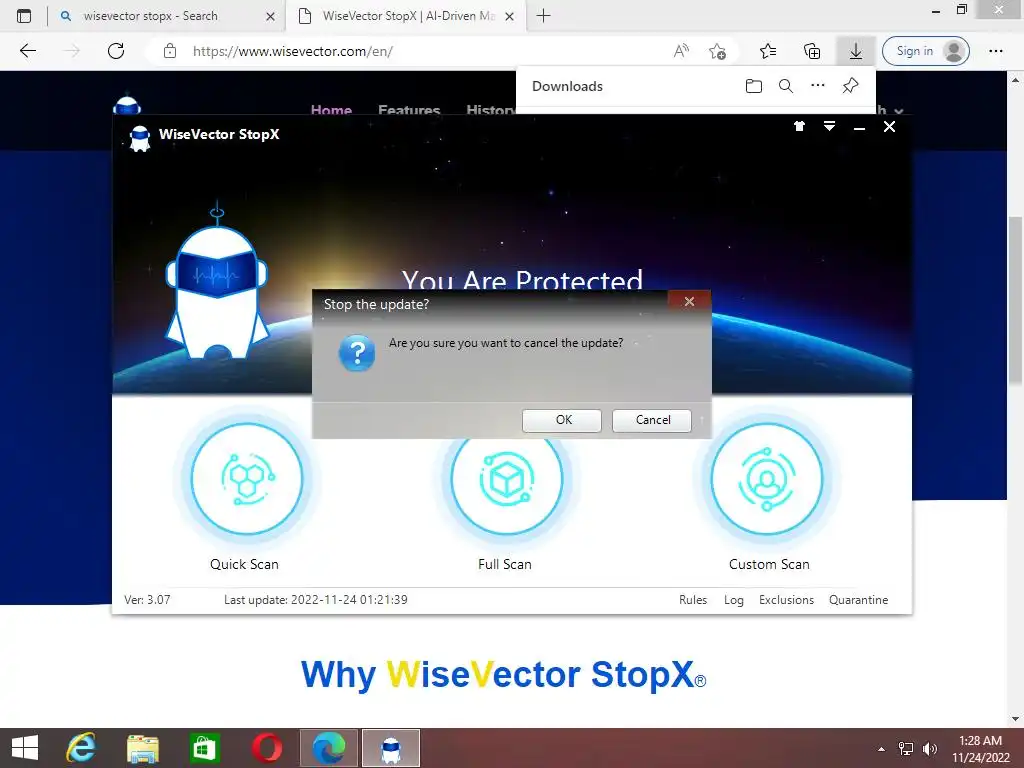Open Custom Scan
The image size is (1024, 768).
tap(767, 479)
